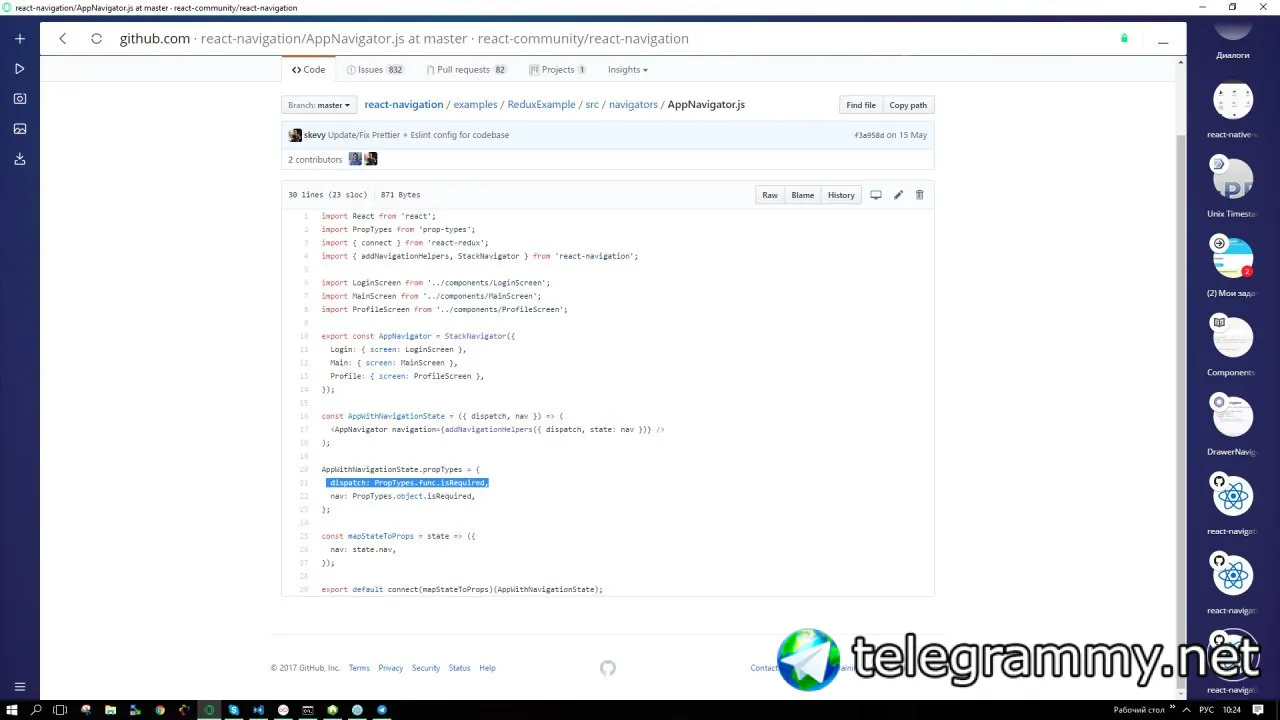Open file in GitHub Desktop via monitor icon

[875, 195]
